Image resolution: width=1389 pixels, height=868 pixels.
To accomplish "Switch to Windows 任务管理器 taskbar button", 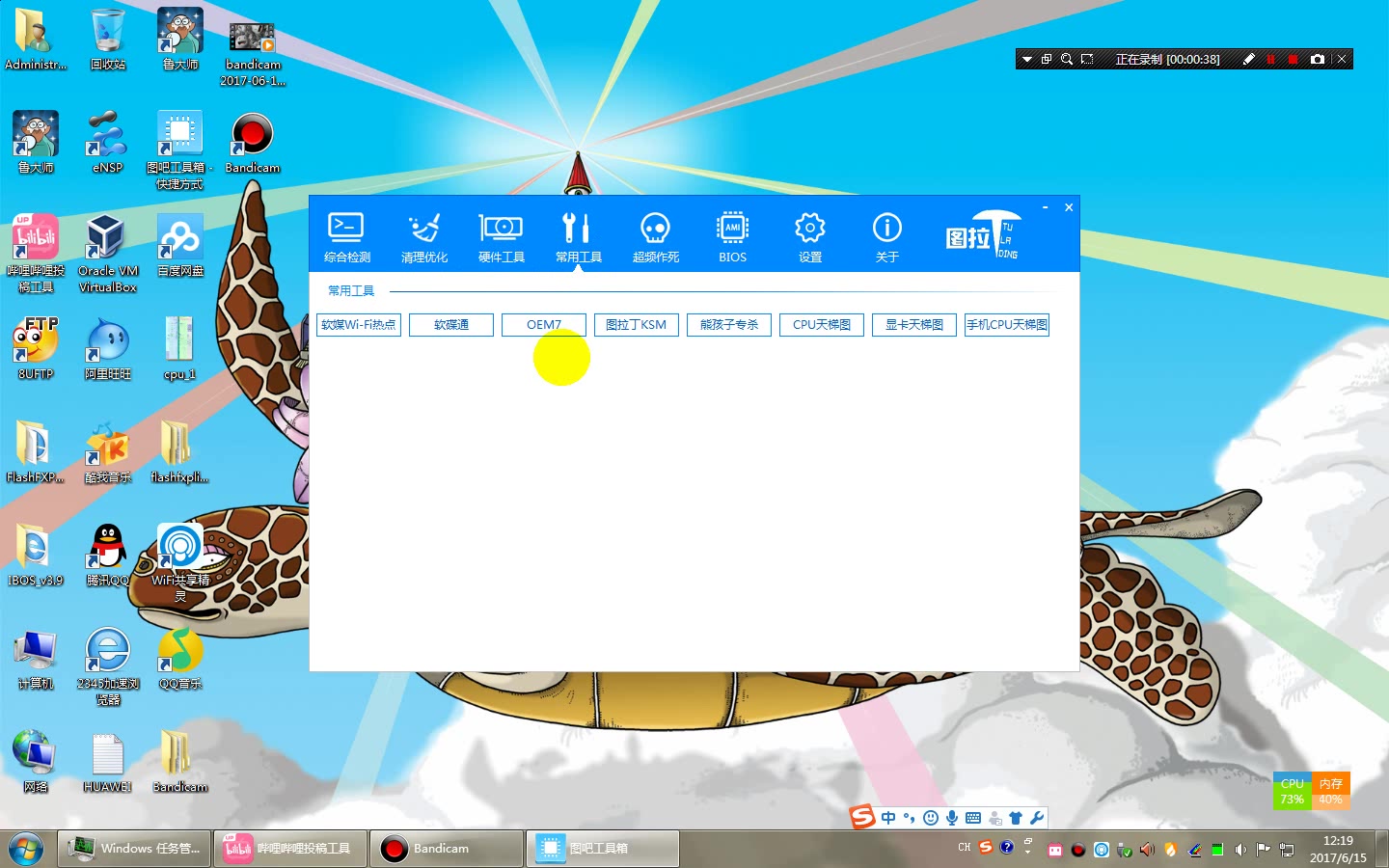I will (134, 849).
